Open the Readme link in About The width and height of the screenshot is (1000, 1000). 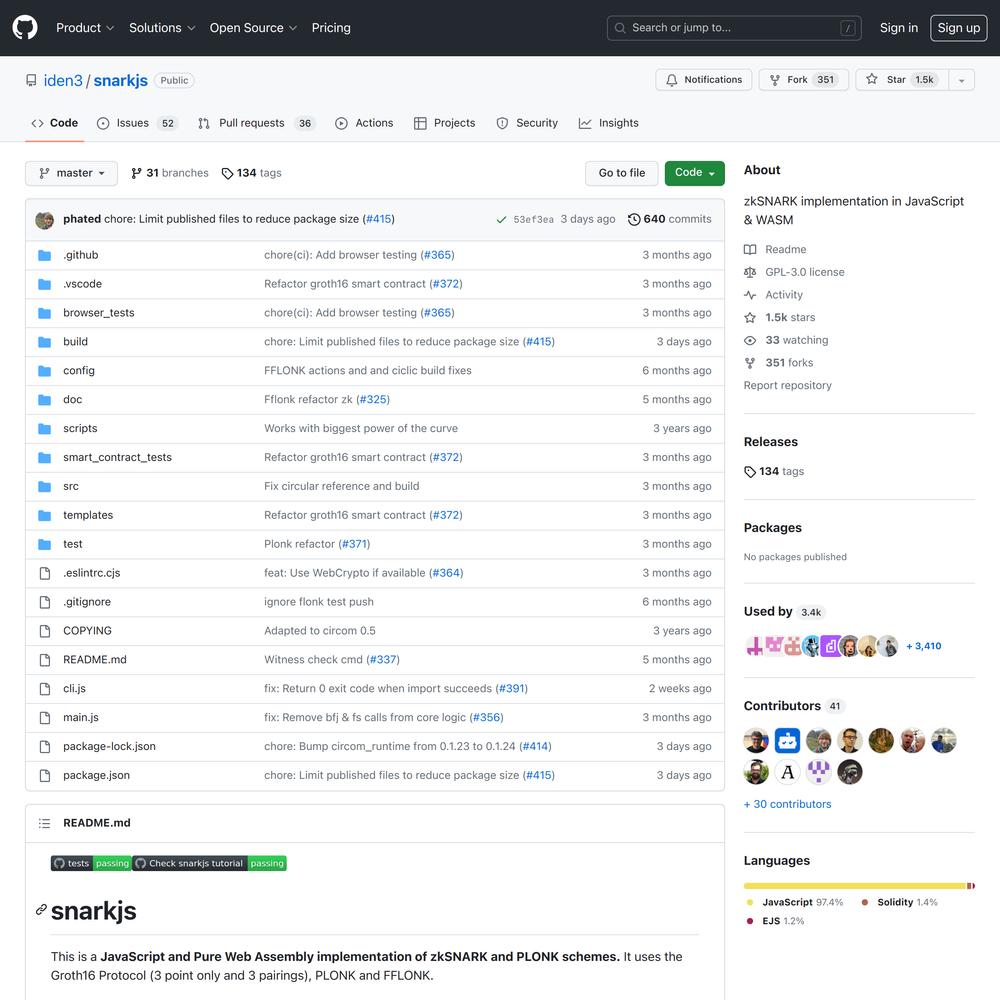point(775,249)
